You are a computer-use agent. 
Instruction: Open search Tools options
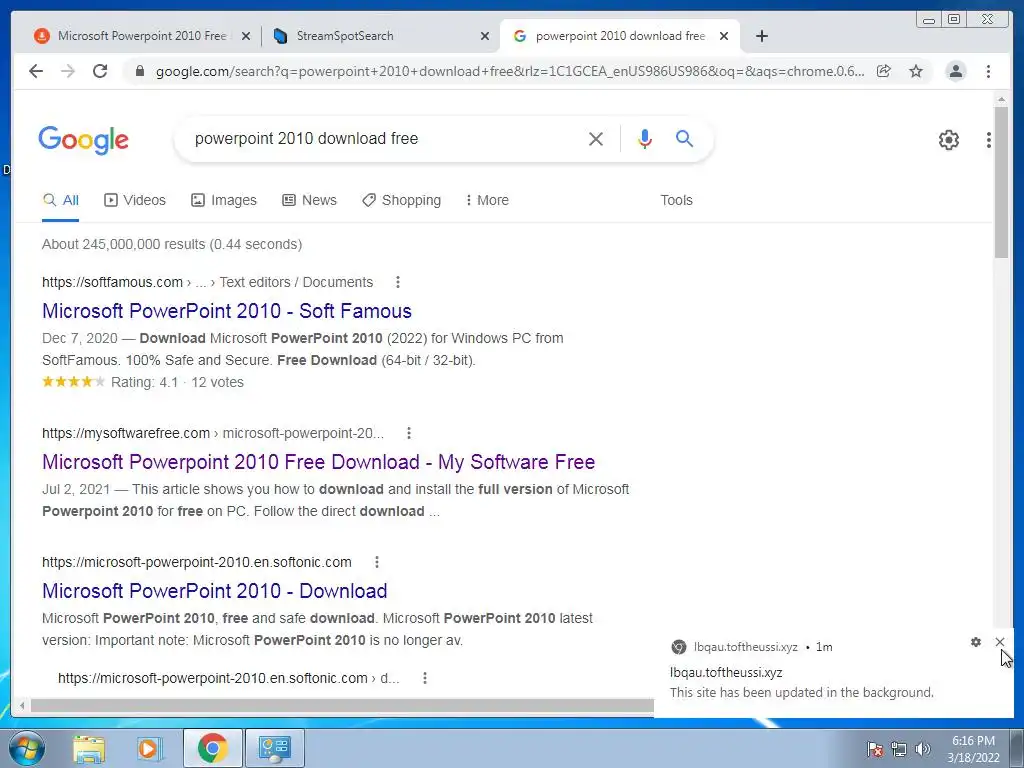click(676, 200)
